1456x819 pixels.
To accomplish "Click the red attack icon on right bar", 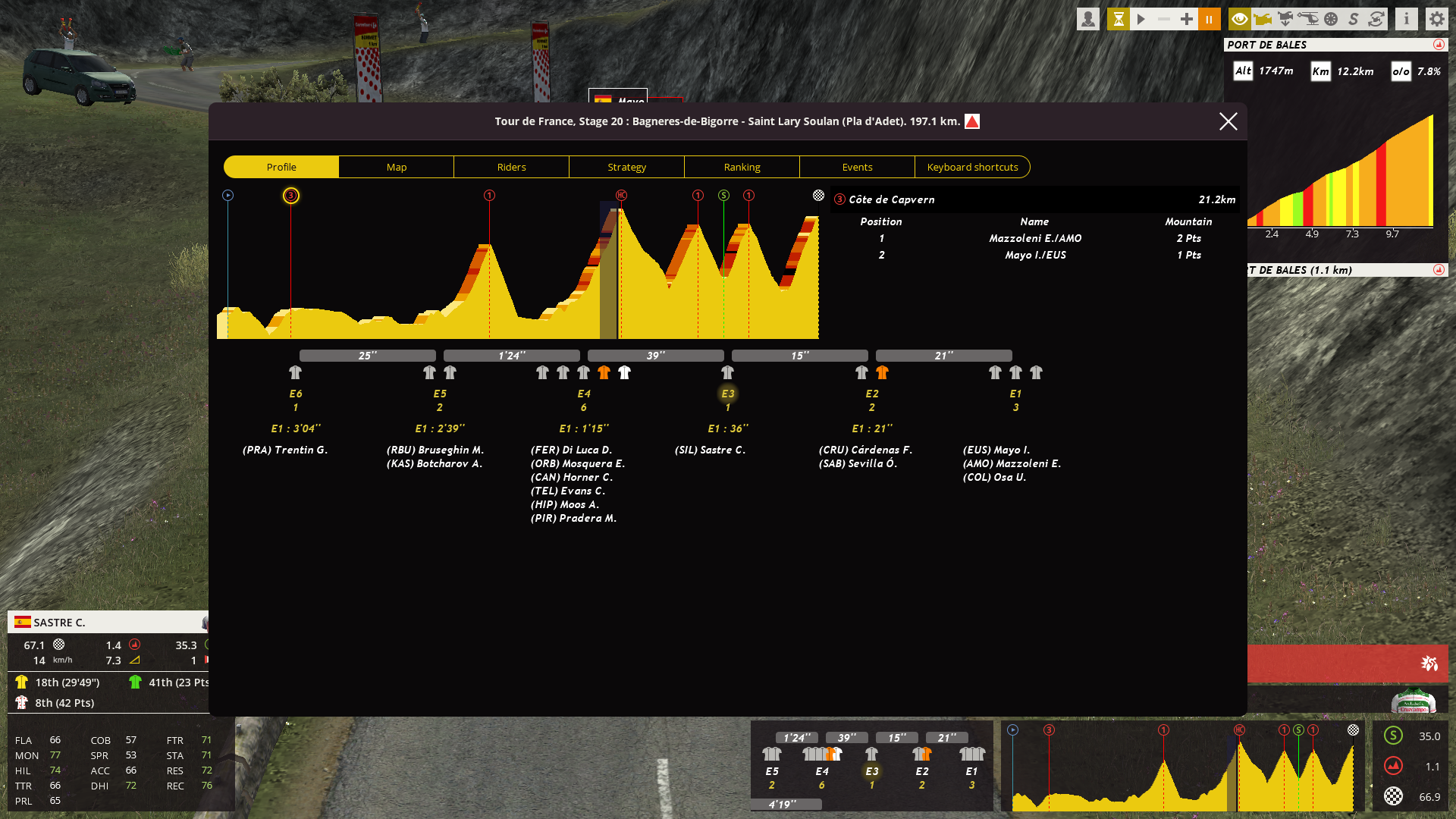I will click(1429, 664).
